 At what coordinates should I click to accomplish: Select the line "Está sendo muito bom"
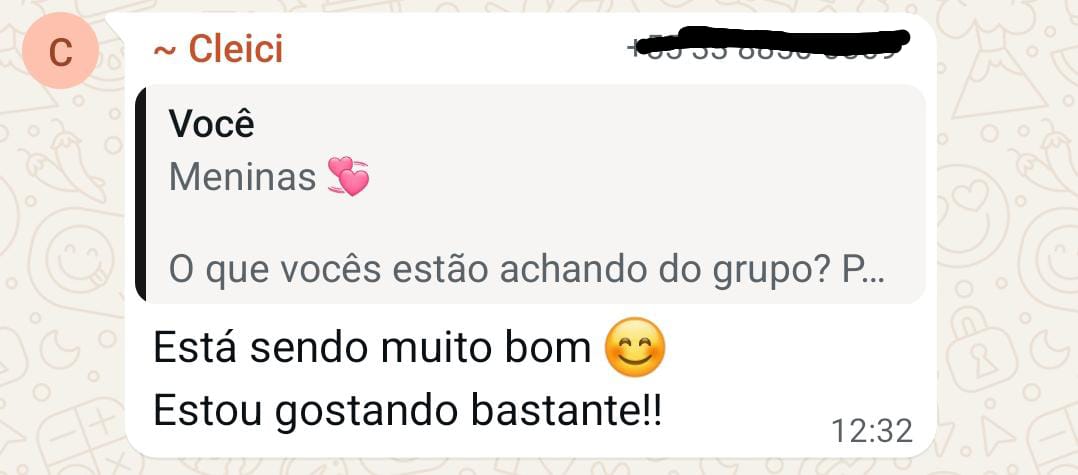(x=371, y=348)
